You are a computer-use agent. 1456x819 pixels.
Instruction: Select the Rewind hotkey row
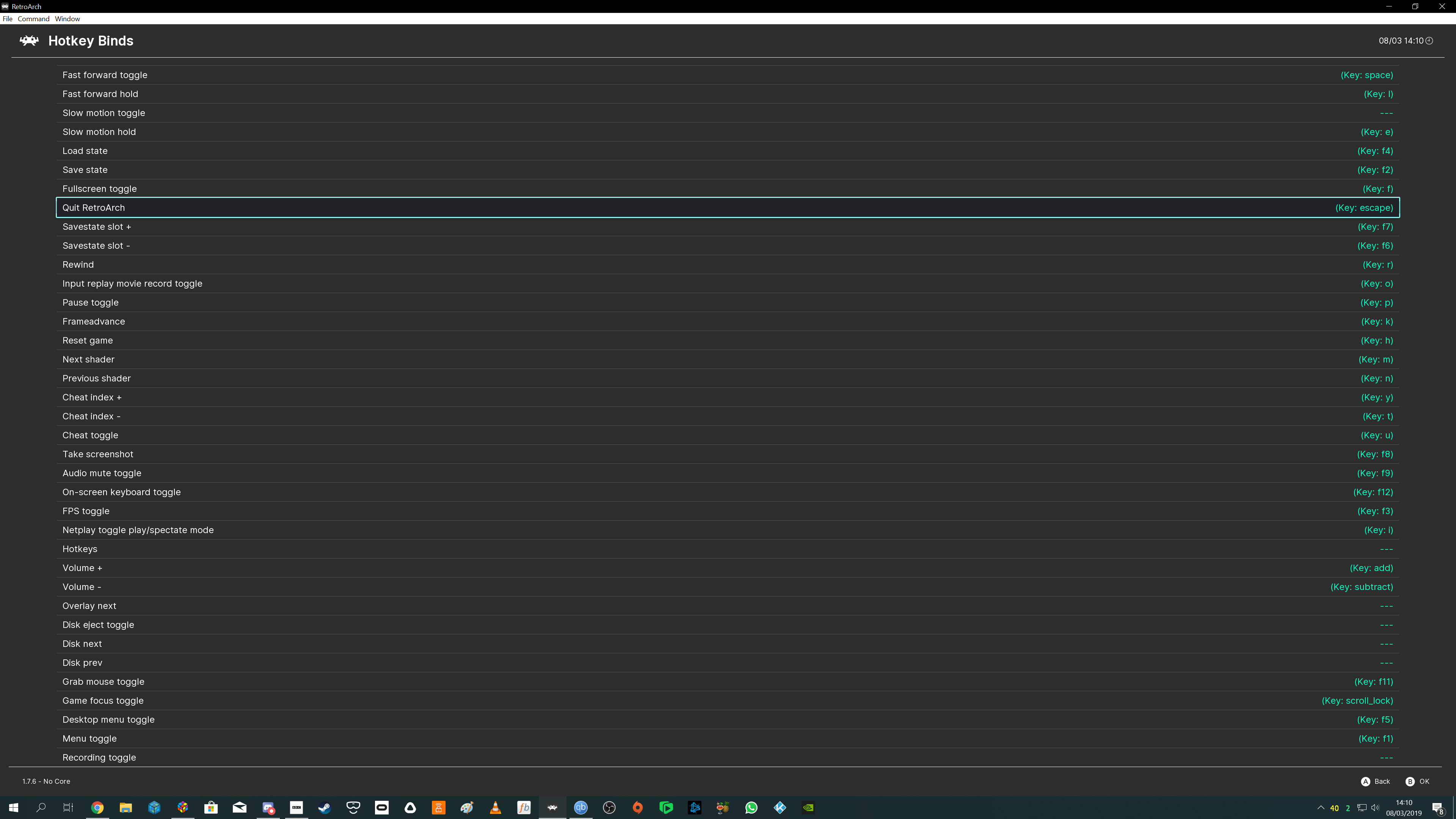[x=728, y=265]
